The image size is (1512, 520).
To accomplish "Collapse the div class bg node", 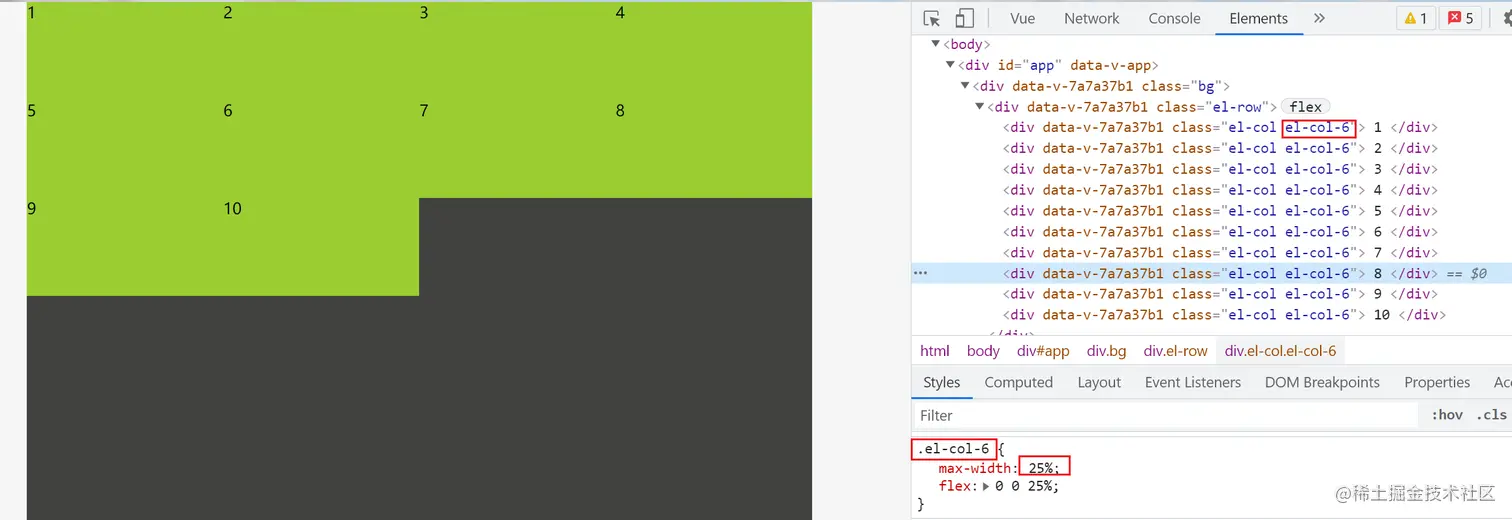I will 965,86.
